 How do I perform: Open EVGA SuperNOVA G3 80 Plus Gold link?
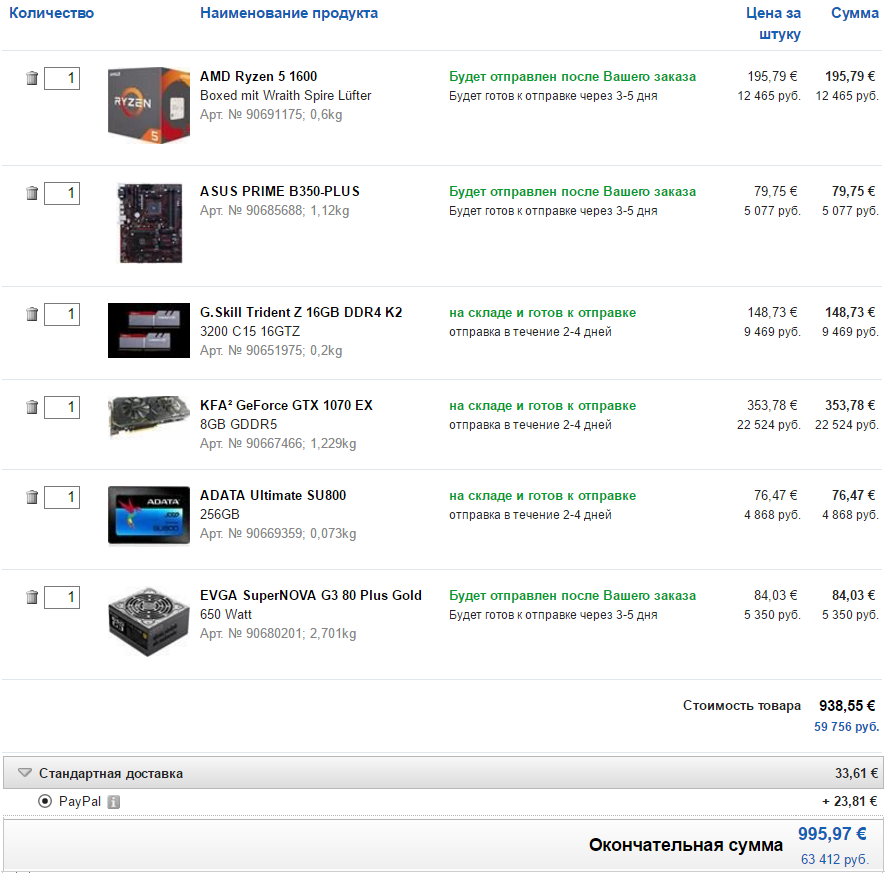click(x=310, y=595)
